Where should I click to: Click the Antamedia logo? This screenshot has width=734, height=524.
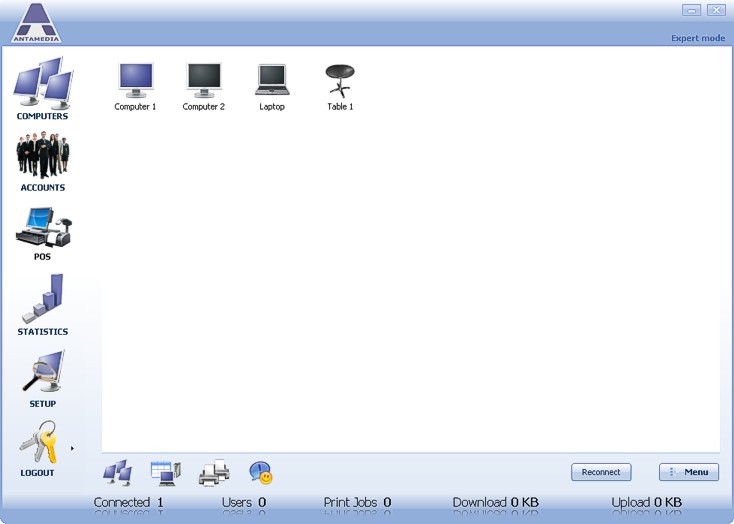(x=37, y=23)
